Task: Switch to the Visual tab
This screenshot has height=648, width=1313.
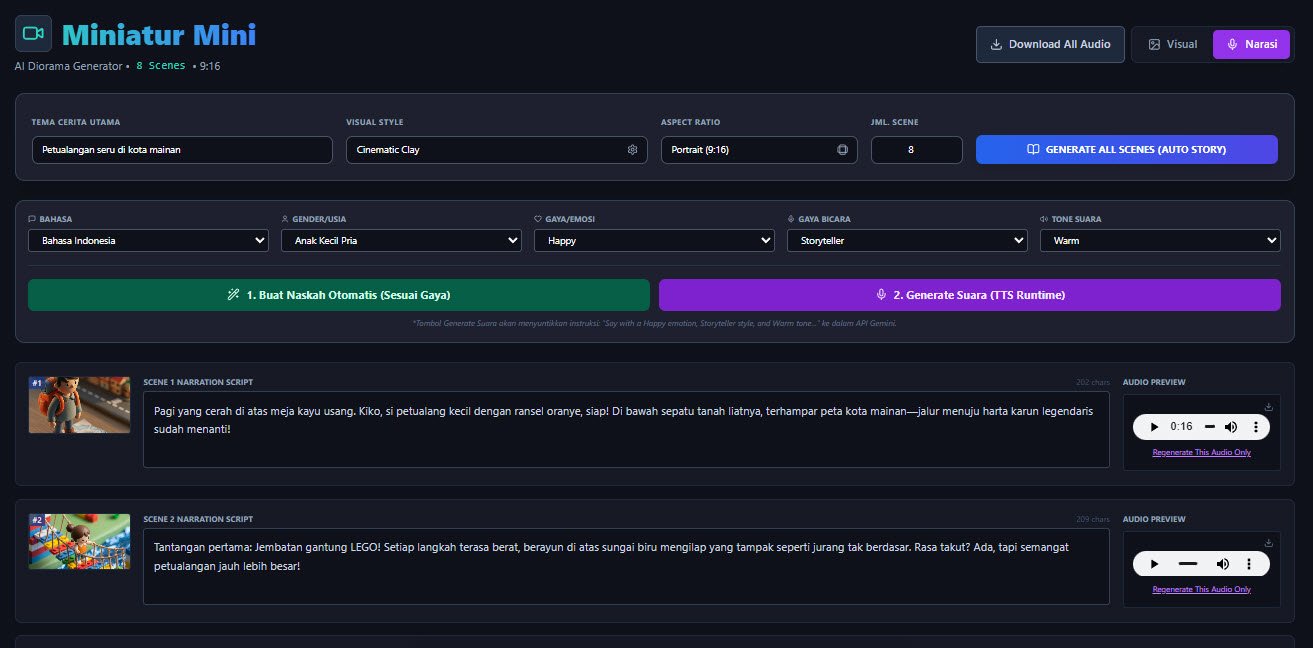Action: point(1172,44)
